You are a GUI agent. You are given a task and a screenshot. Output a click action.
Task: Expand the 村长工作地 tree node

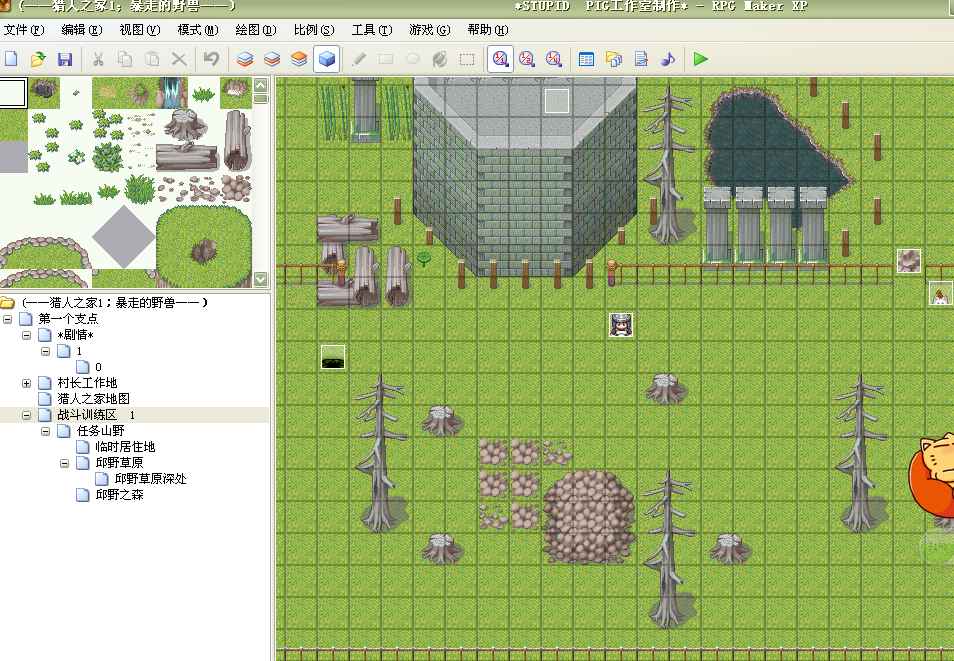(x=26, y=383)
